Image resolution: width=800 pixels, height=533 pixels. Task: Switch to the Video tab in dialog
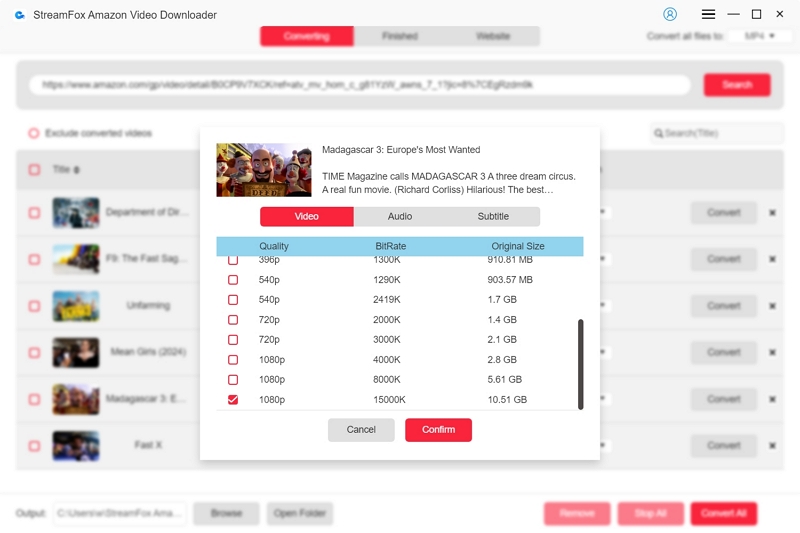307,216
